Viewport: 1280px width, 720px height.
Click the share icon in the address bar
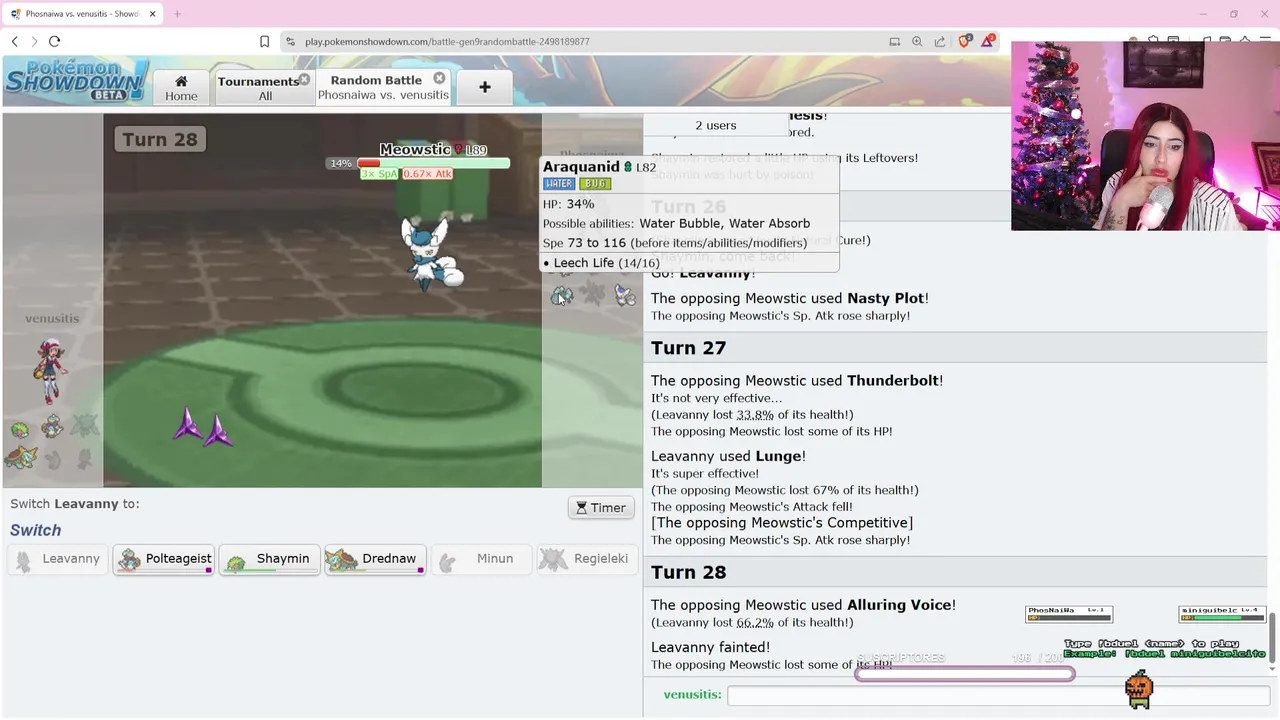coord(940,41)
